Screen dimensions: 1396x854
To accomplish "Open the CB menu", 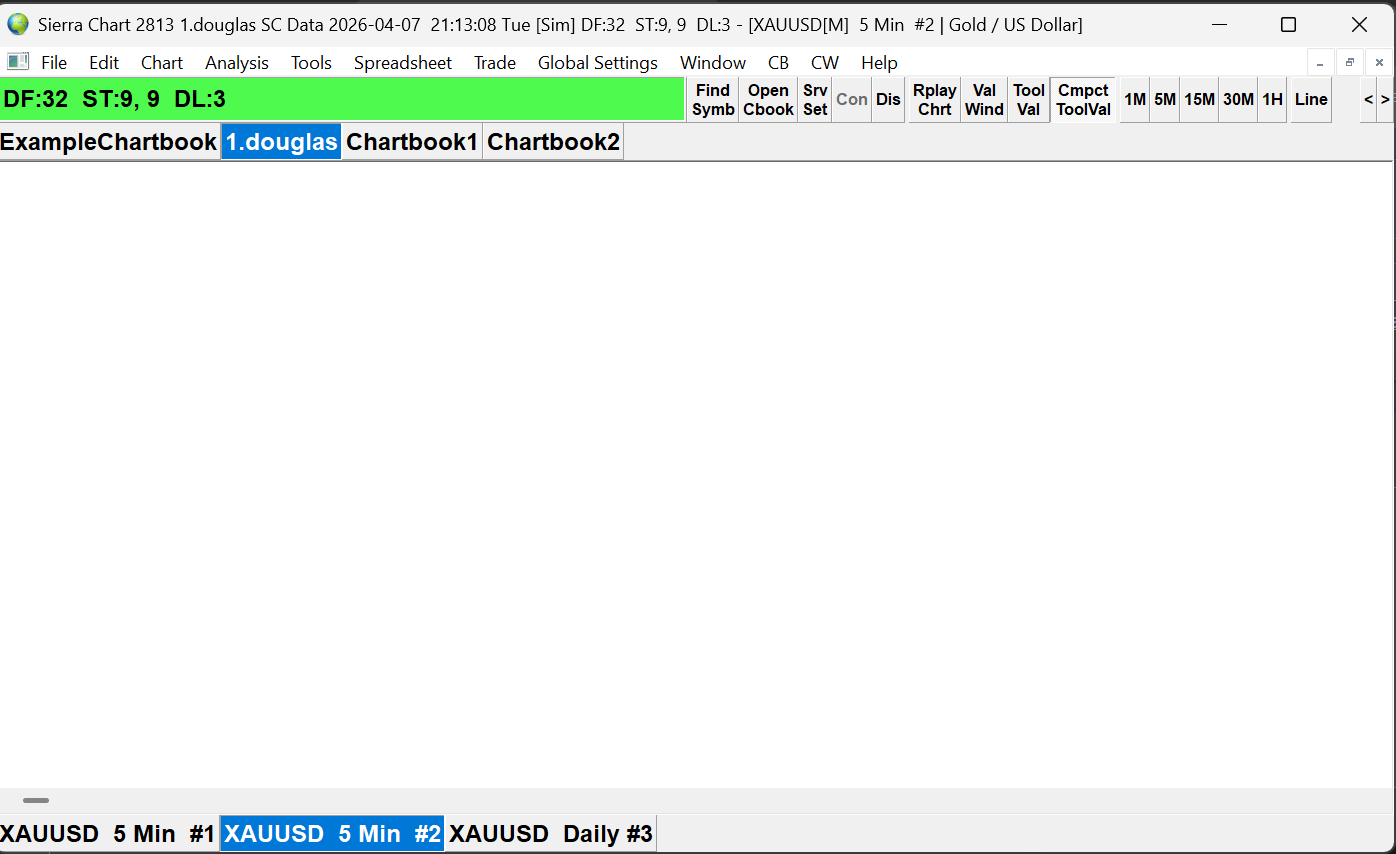I will pyautogui.click(x=779, y=63).
